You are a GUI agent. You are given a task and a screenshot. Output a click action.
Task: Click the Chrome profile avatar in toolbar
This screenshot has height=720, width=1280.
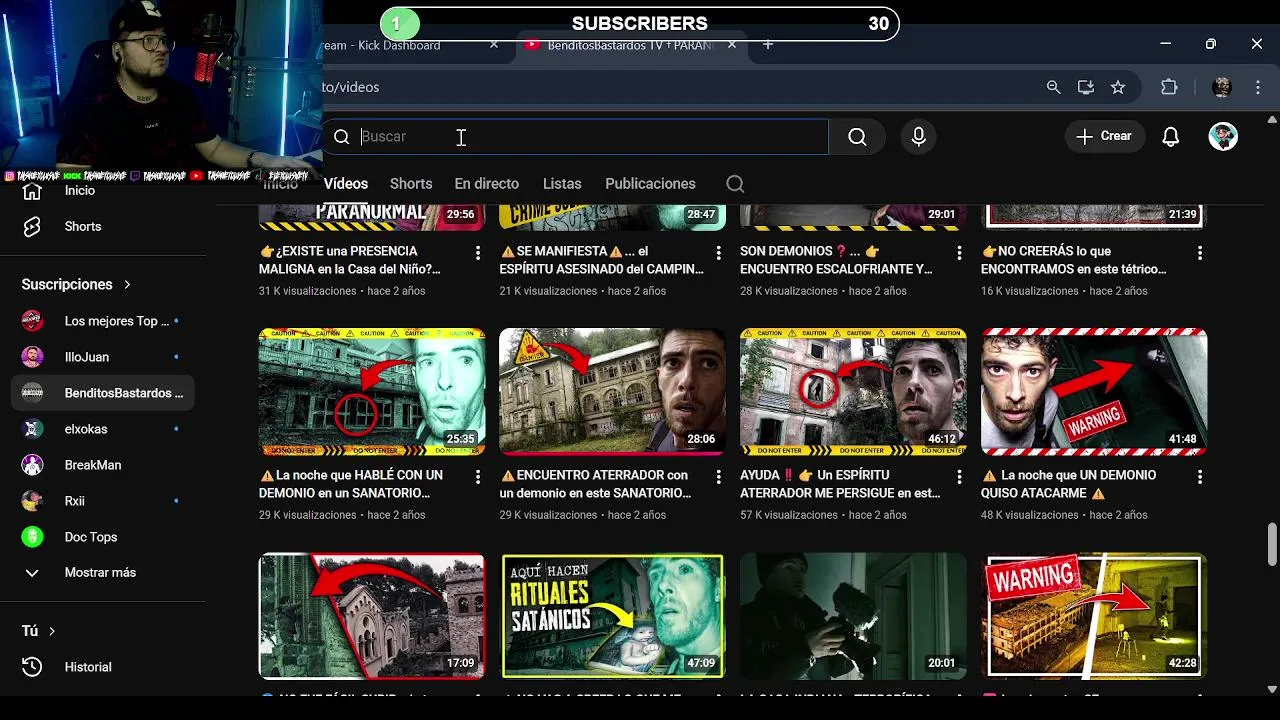pyautogui.click(x=1222, y=88)
